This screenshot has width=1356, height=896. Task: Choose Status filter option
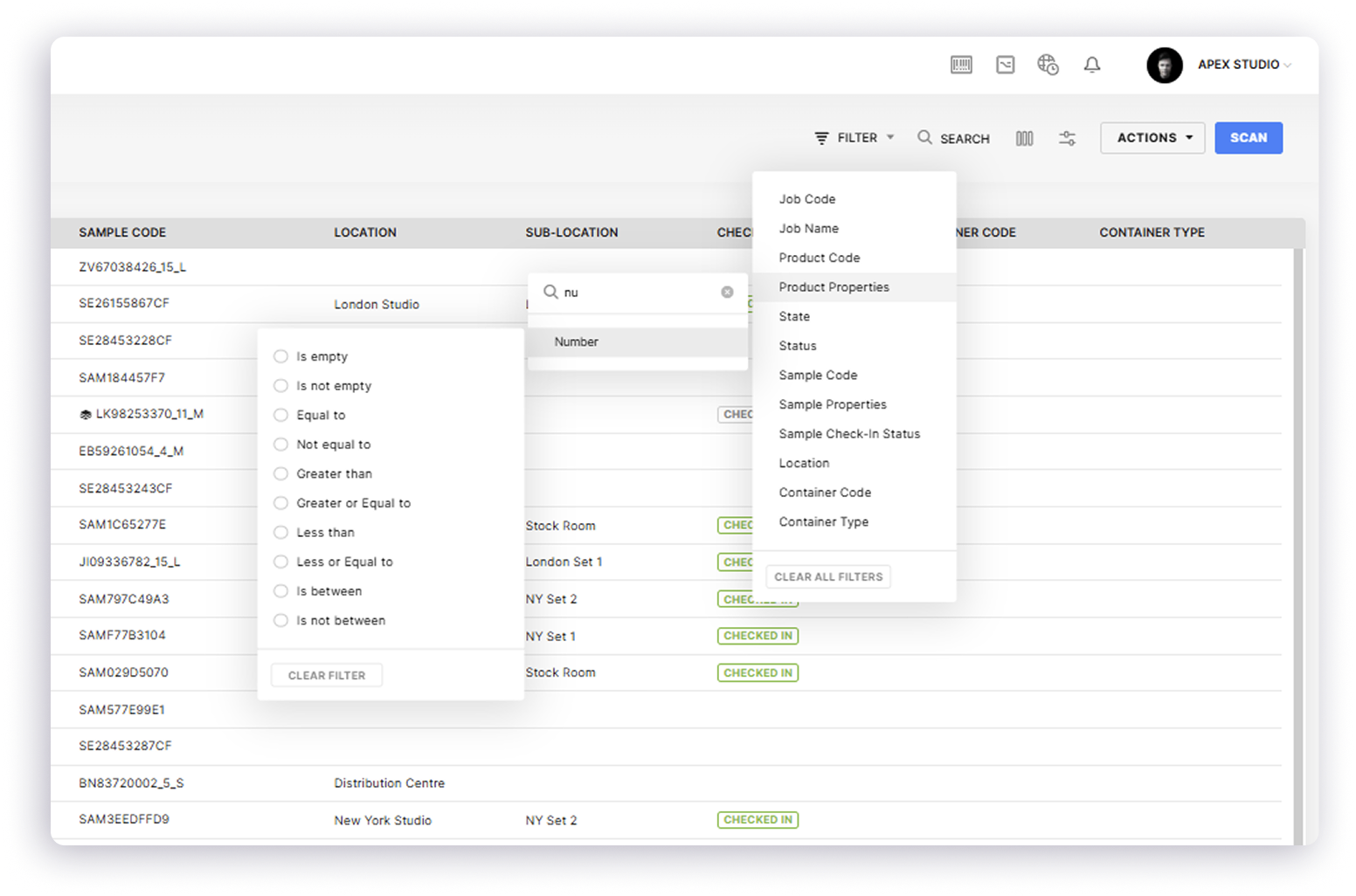[x=854, y=346]
